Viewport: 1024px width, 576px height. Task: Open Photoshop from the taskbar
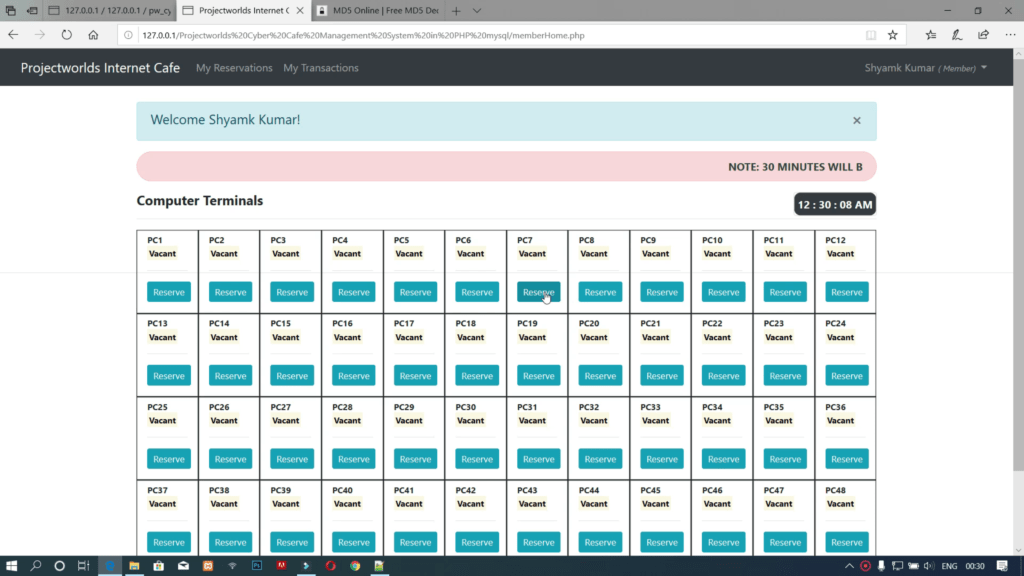point(256,566)
